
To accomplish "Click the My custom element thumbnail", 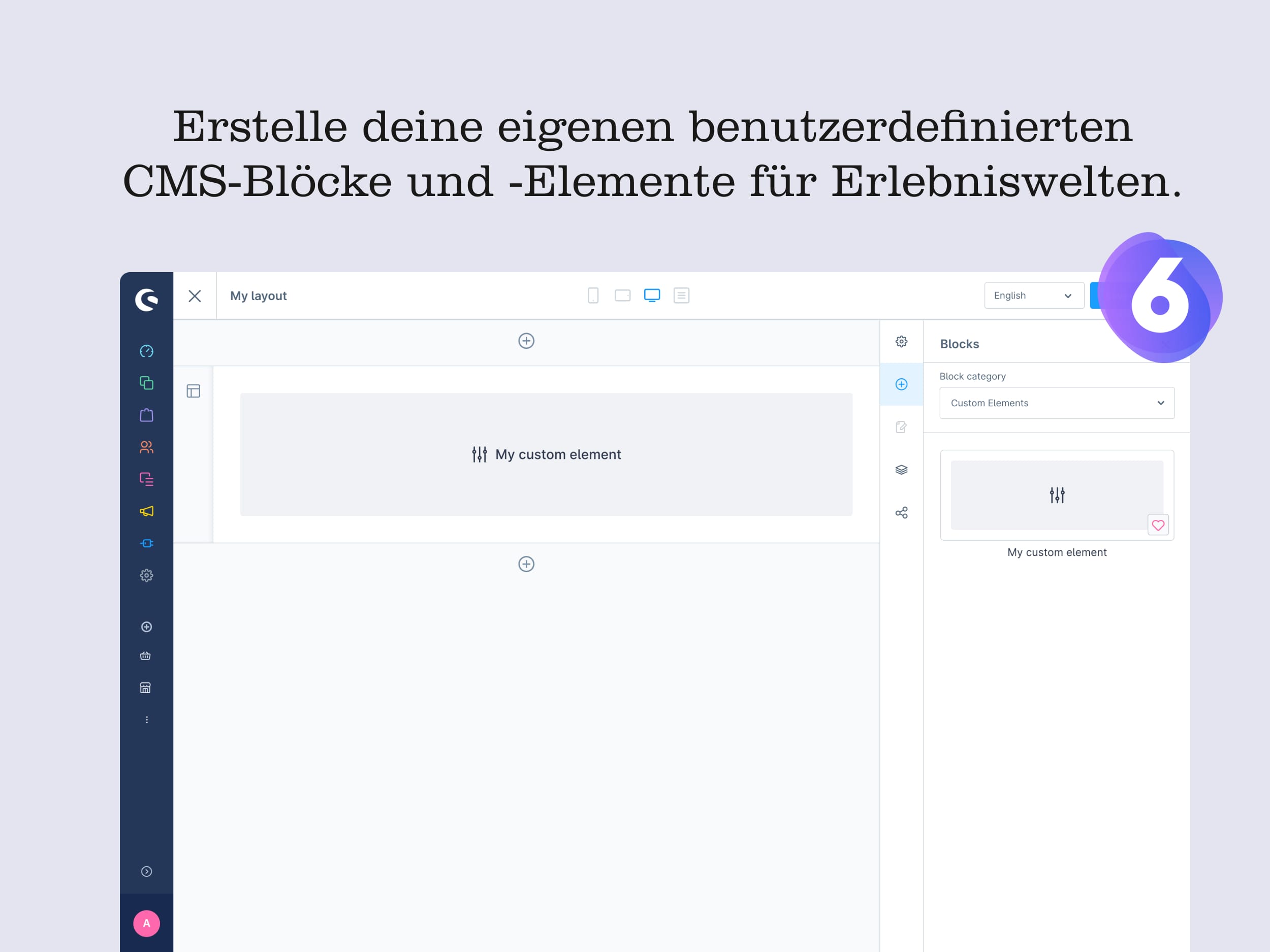I will [1057, 493].
